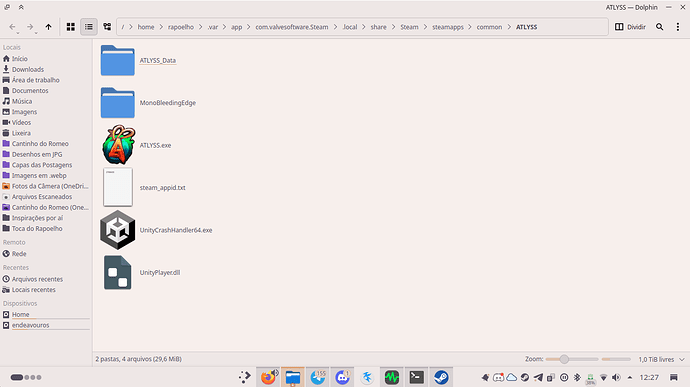This screenshot has height=387, width=690.
Task: Toggle the volume icon in system tray
Action: [616, 377]
